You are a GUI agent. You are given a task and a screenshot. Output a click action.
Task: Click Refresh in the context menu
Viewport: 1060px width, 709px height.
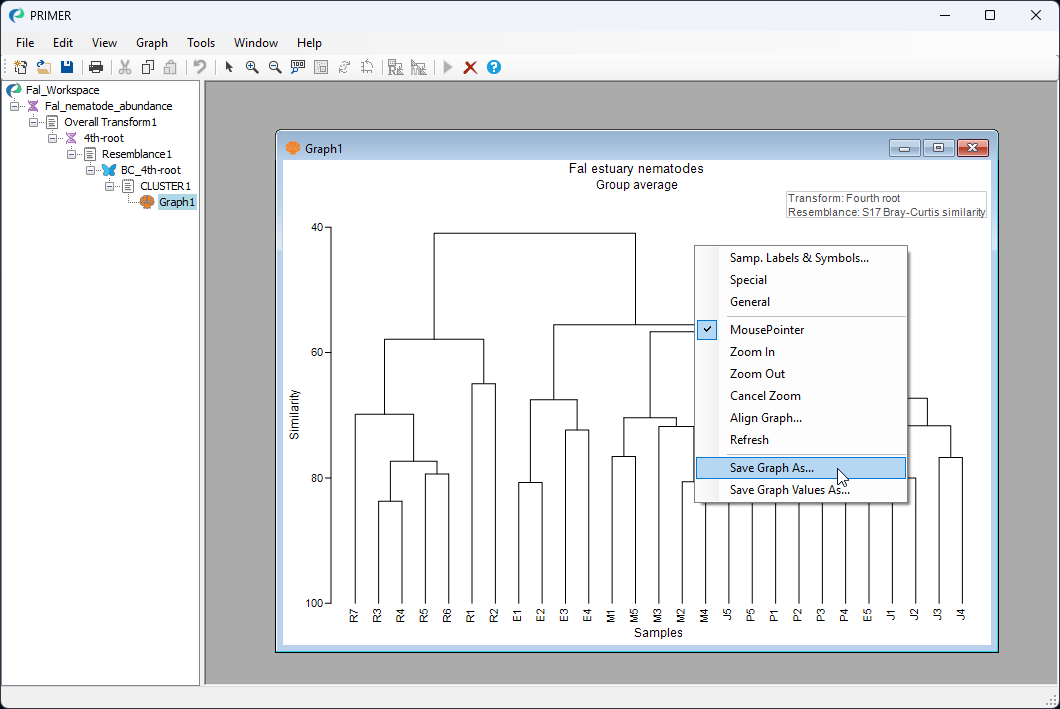coord(748,439)
